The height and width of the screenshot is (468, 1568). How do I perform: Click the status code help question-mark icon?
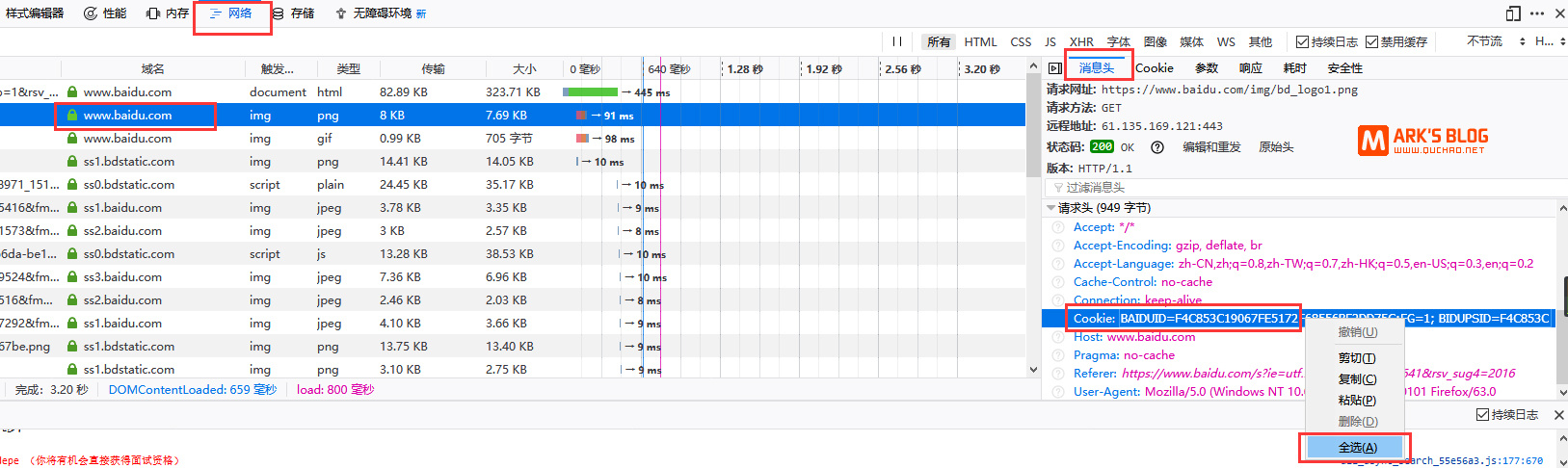click(x=1157, y=147)
